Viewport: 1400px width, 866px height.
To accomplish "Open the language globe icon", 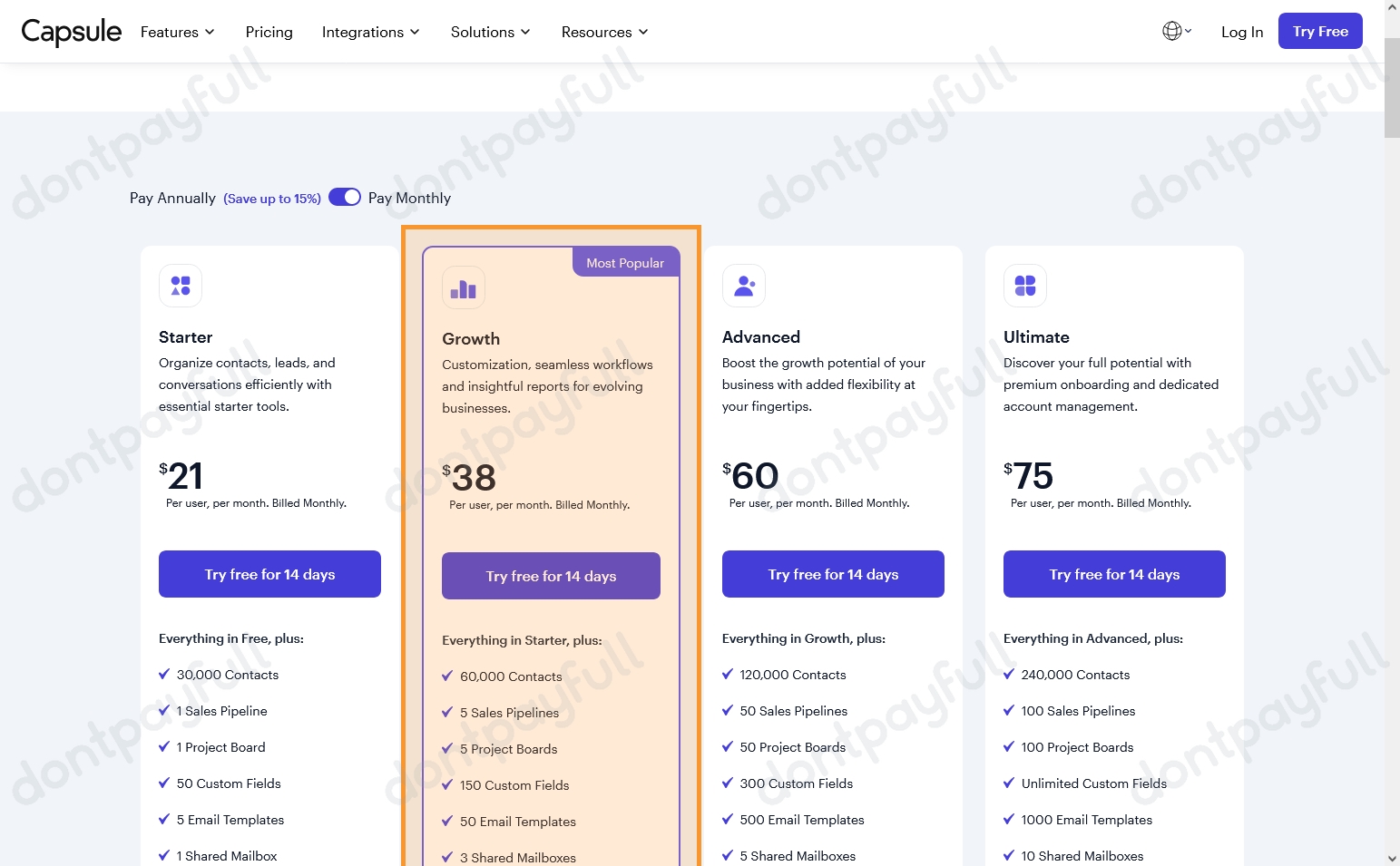I will (1170, 30).
